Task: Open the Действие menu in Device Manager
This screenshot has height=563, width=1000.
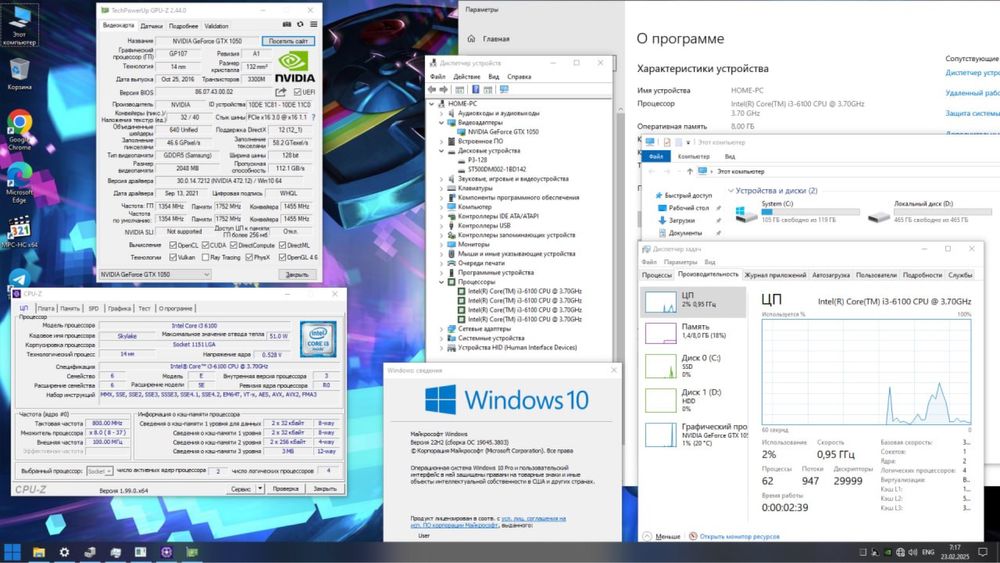Action: 467,77
